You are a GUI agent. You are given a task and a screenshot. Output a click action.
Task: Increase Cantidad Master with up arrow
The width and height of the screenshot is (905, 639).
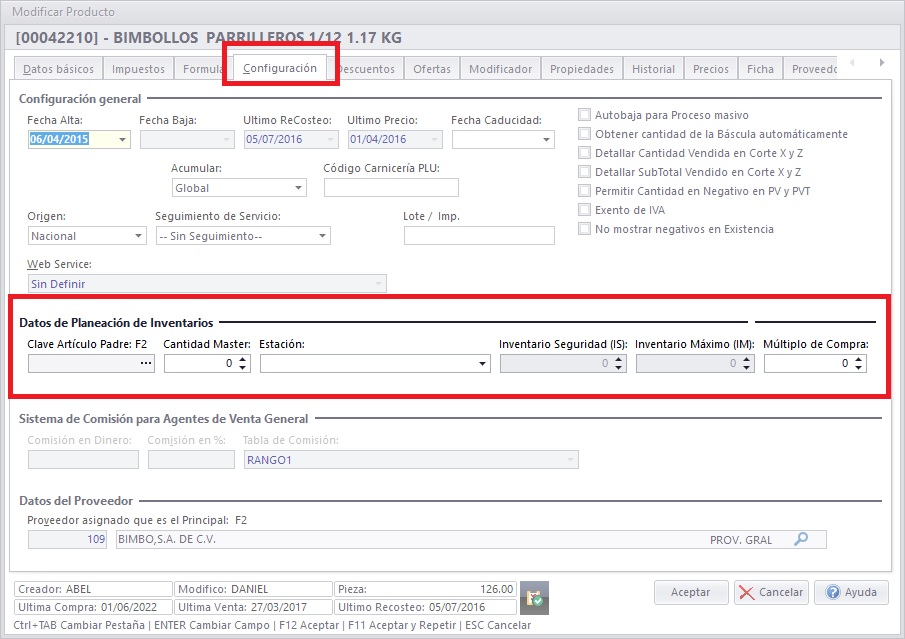pos(243,360)
